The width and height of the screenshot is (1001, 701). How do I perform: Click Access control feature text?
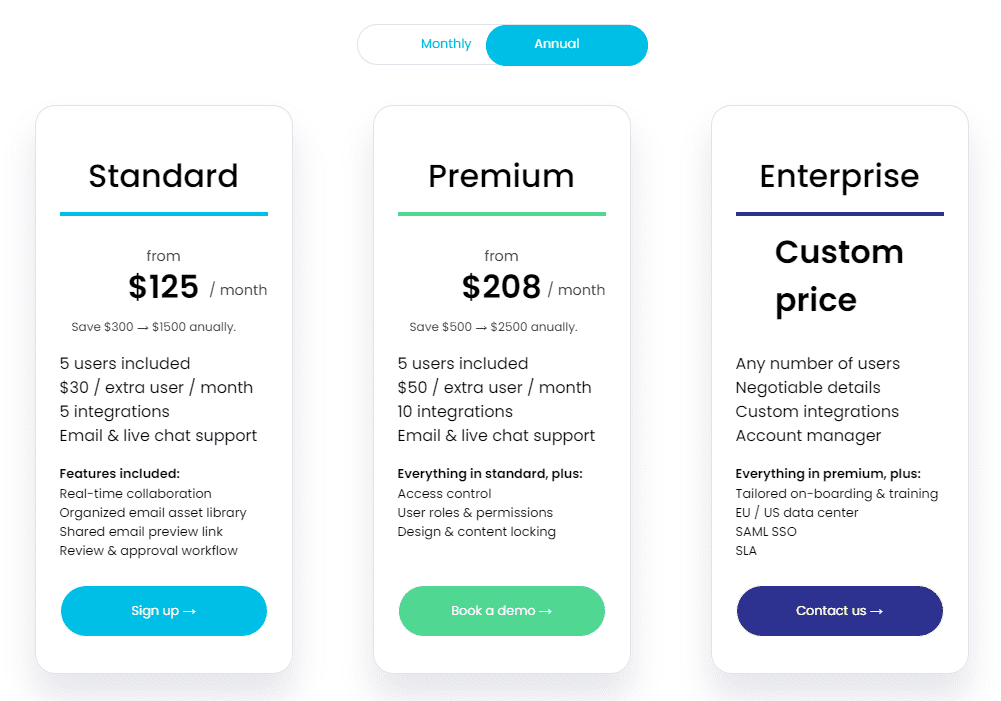coord(444,494)
